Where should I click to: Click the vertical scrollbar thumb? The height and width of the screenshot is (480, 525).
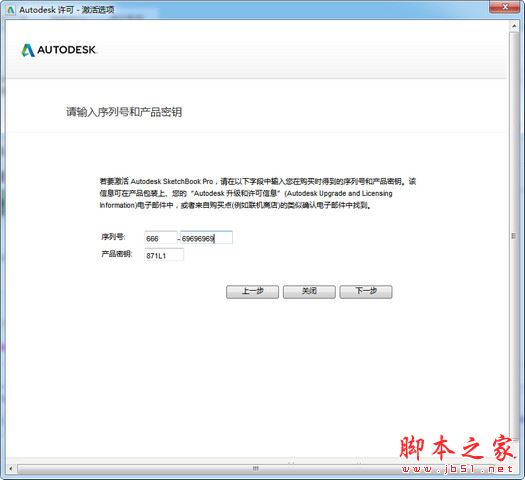click(514, 236)
